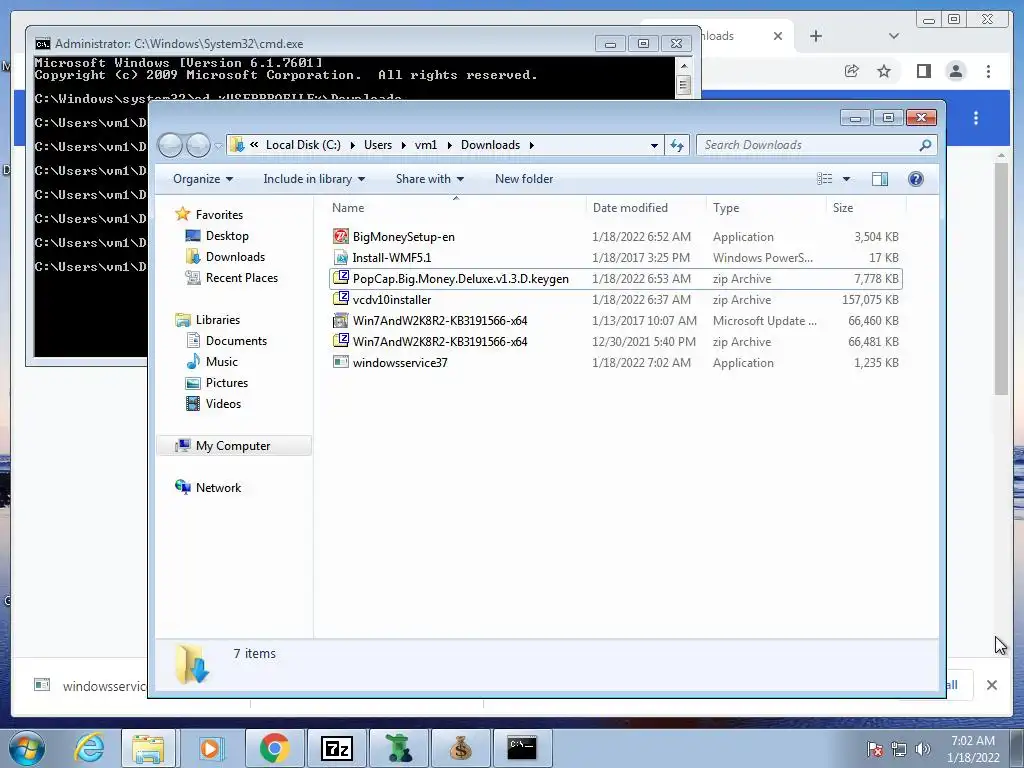Open downloads page three-dot menu
Viewport: 1024px width, 768px height.
pyautogui.click(x=976, y=118)
